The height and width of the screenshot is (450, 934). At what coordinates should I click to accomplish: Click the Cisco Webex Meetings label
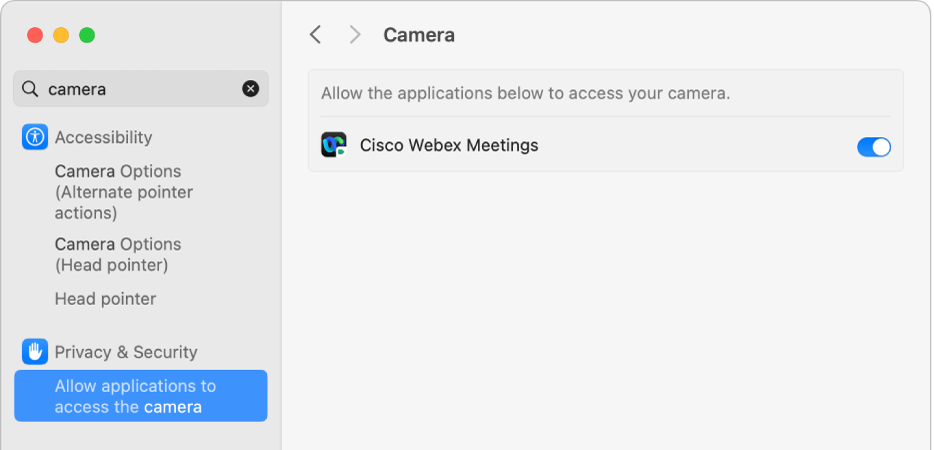[x=449, y=145]
